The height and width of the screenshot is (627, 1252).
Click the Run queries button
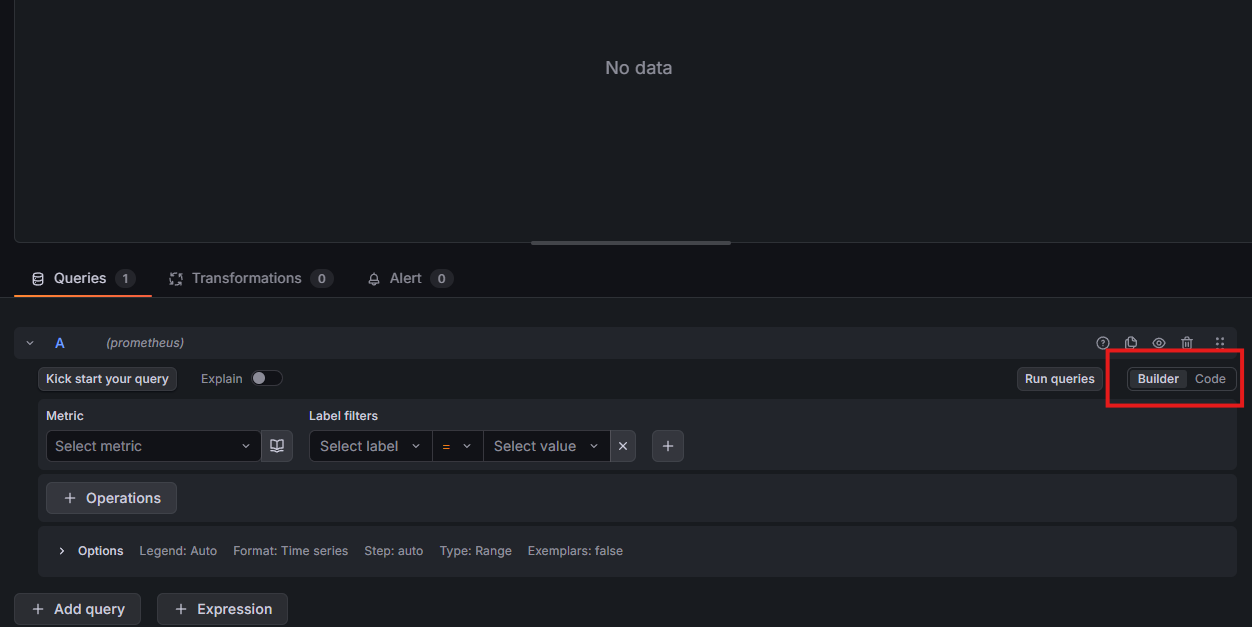(x=1060, y=379)
